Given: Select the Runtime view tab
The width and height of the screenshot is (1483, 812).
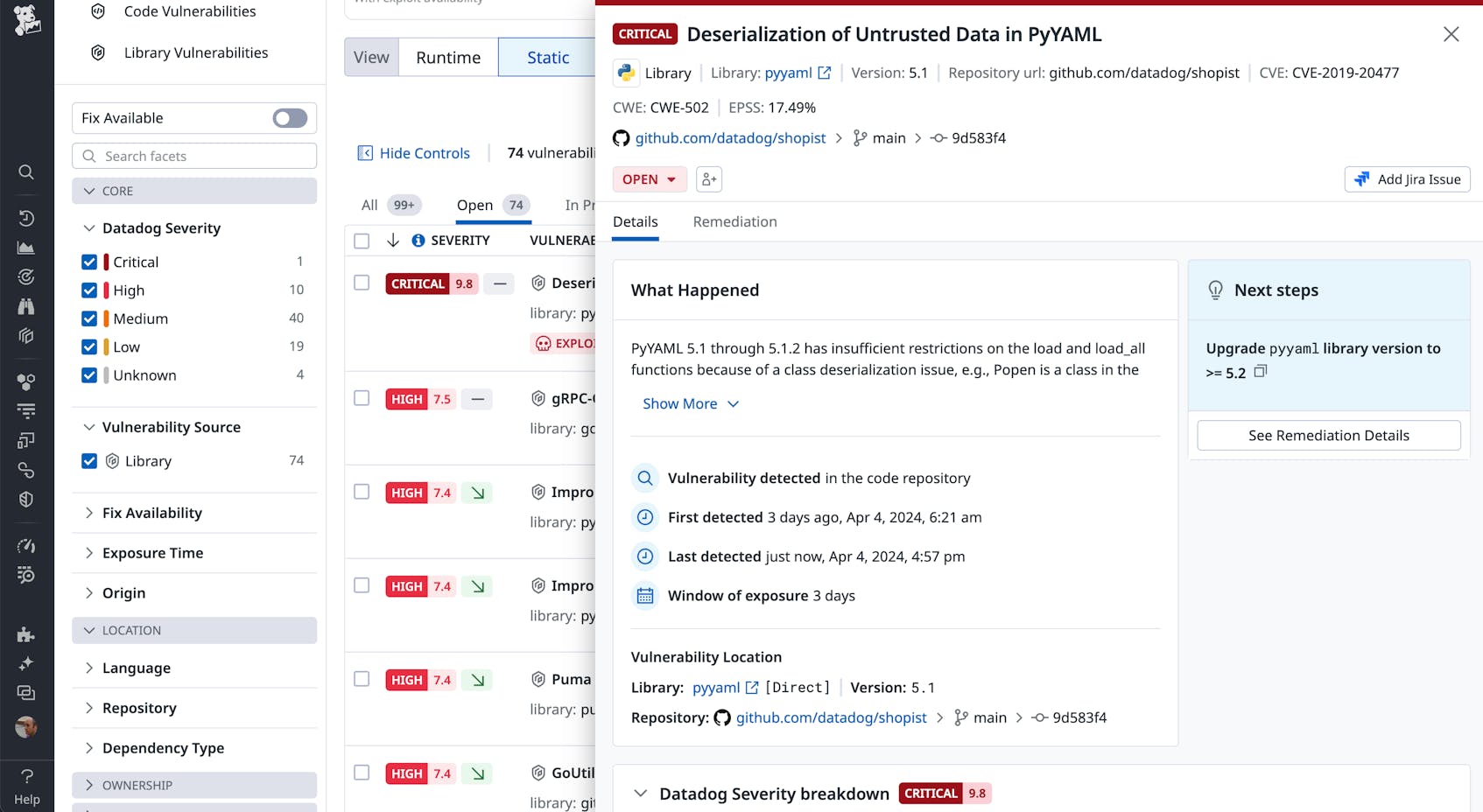Looking at the screenshot, I should coord(448,58).
